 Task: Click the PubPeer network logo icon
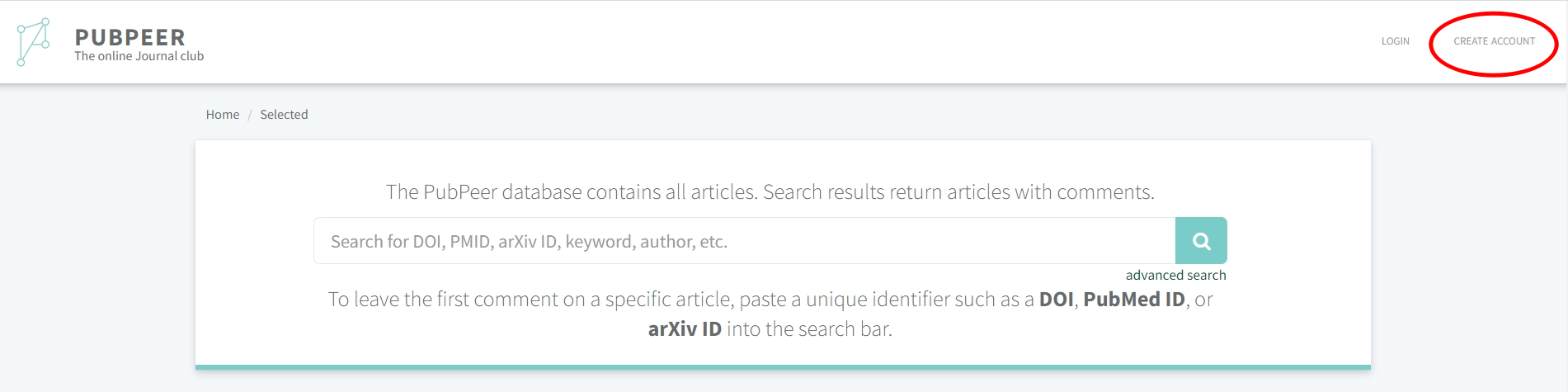coord(33,42)
